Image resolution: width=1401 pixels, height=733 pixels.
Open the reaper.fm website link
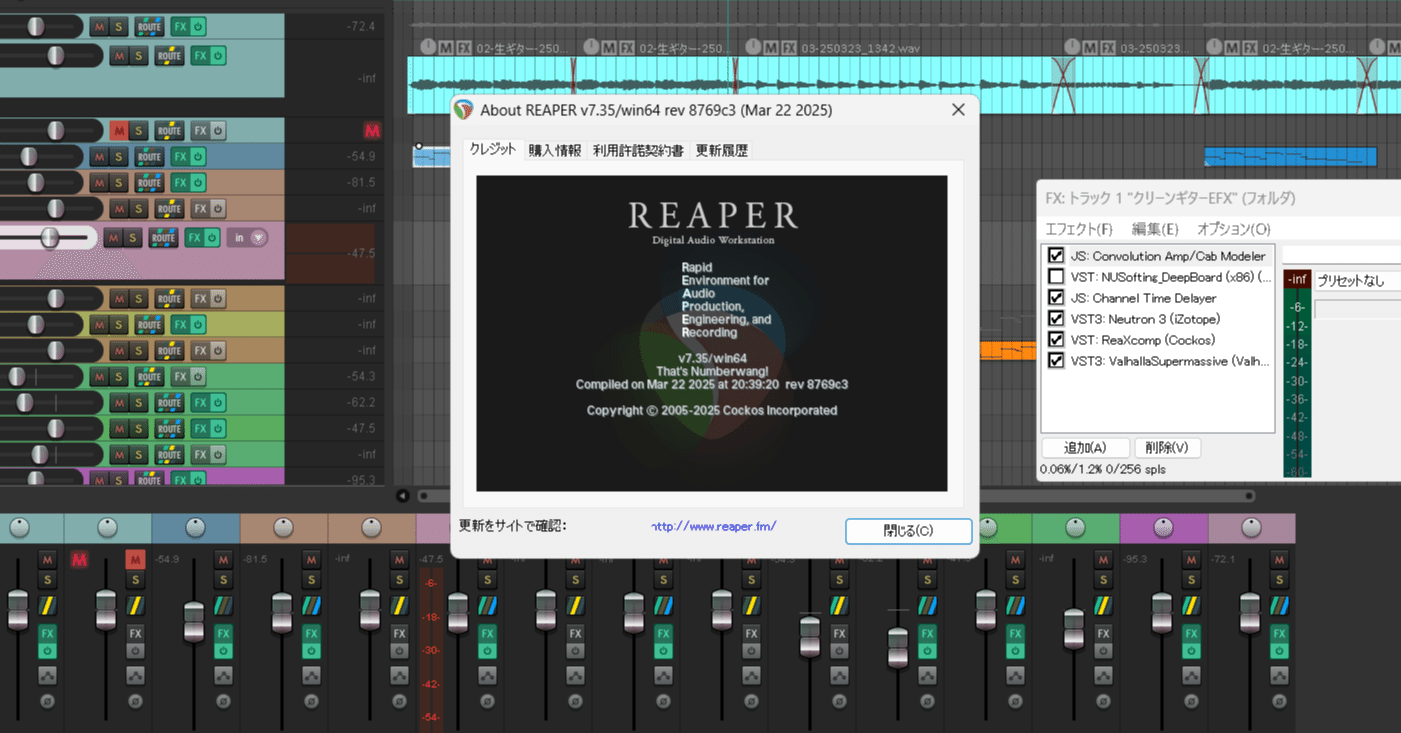tap(713, 525)
